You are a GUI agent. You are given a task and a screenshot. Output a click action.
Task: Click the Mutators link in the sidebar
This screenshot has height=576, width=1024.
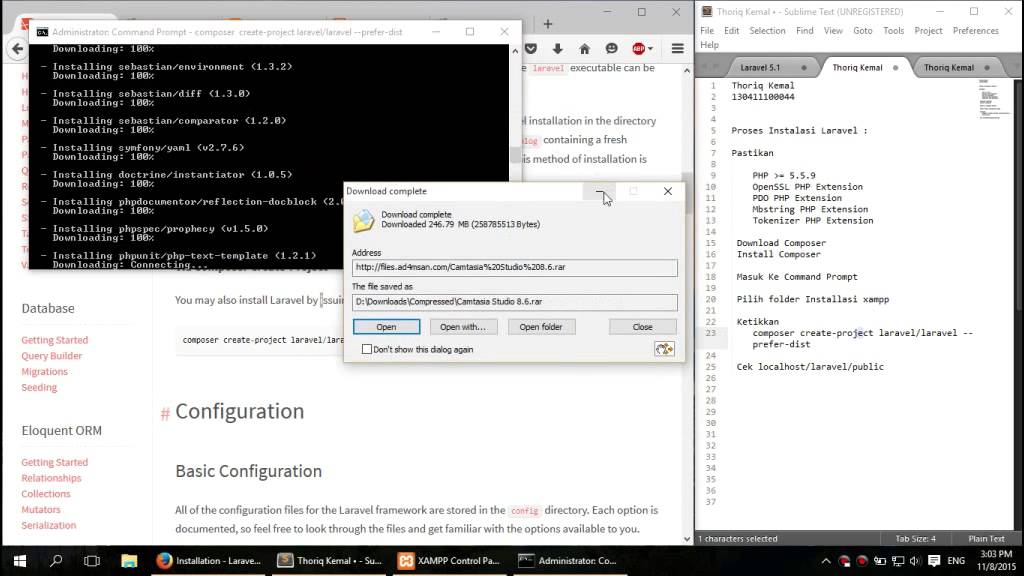40,509
